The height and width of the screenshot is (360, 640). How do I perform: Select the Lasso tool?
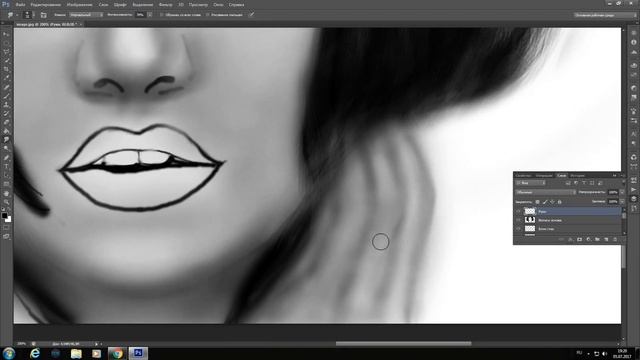pos(6,52)
